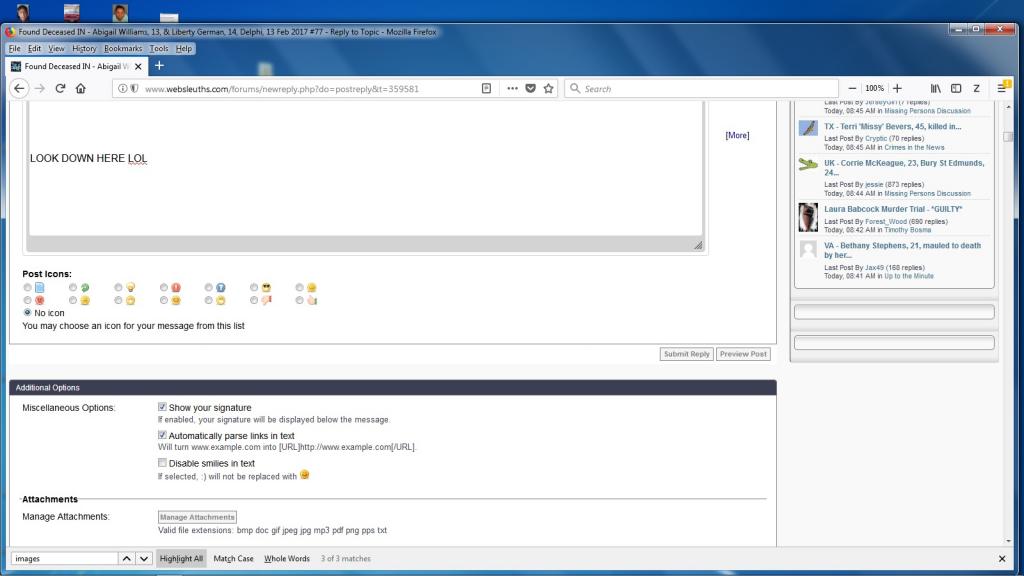Toggle reader view icon in address bar

[487, 88]
